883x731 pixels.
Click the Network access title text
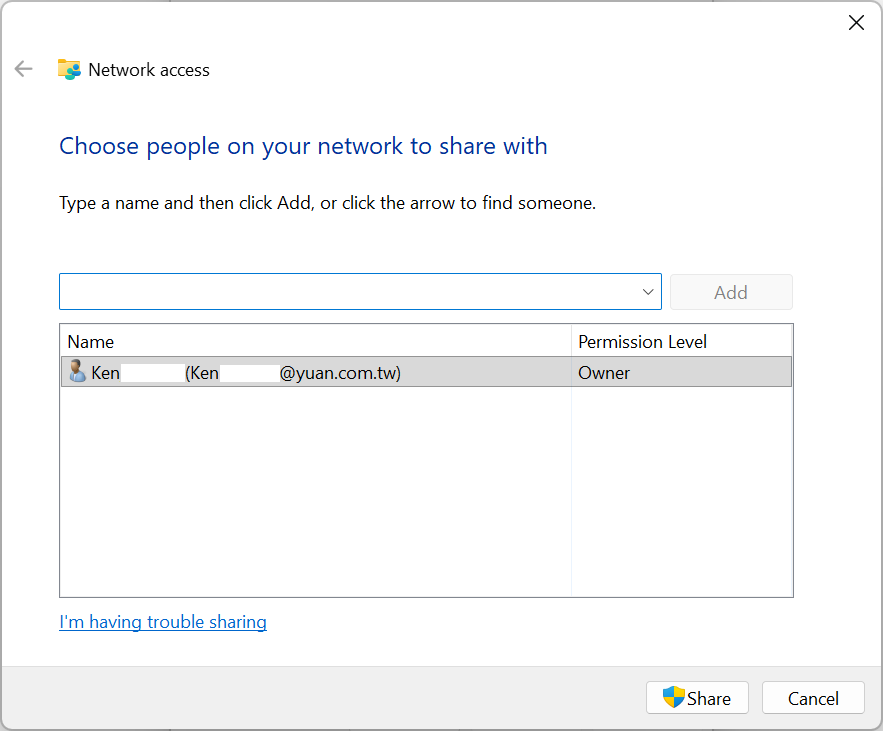pyautogui.click(x=149, y=70)
